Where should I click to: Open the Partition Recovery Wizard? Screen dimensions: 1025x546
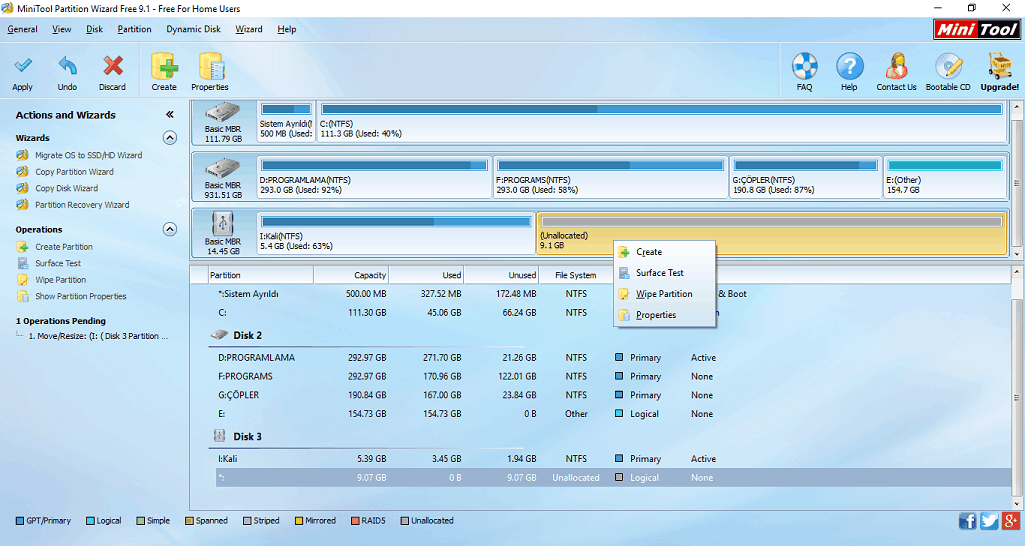pos(82,205)
